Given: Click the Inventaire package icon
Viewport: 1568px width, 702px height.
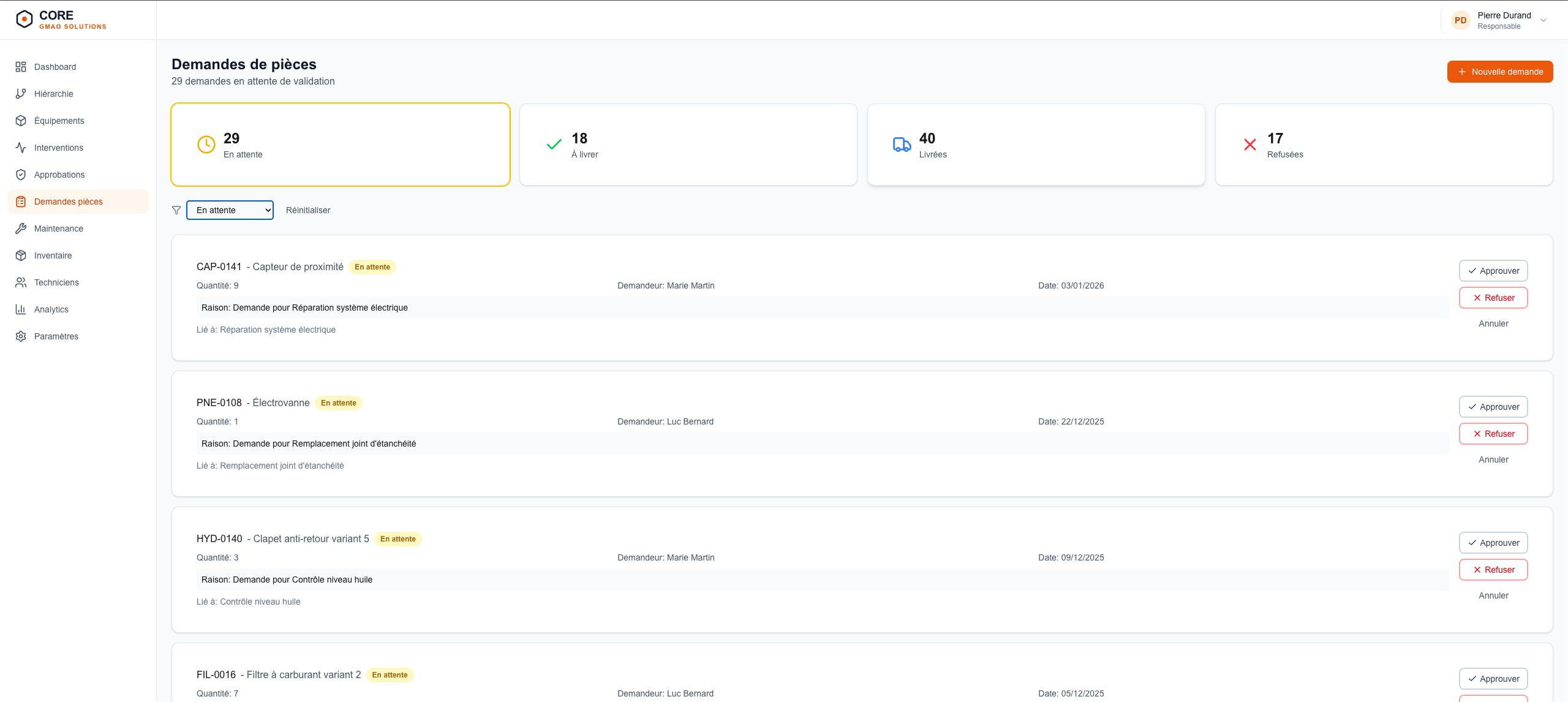Looking at the screenshot, I should pos(21,255).
